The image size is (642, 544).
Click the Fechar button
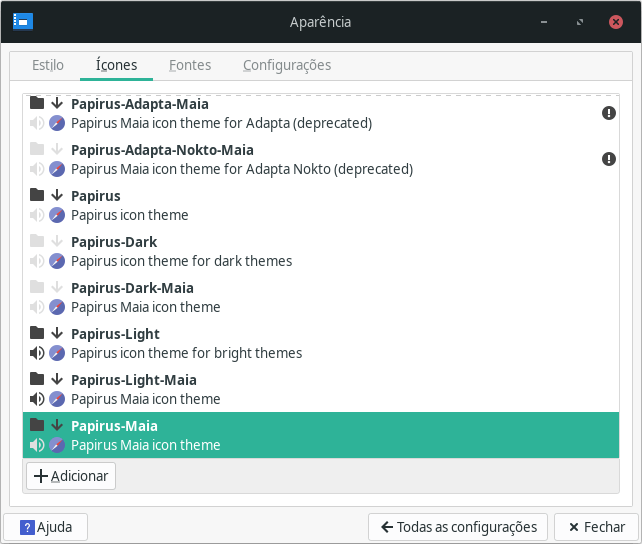(x=597, y=527)
